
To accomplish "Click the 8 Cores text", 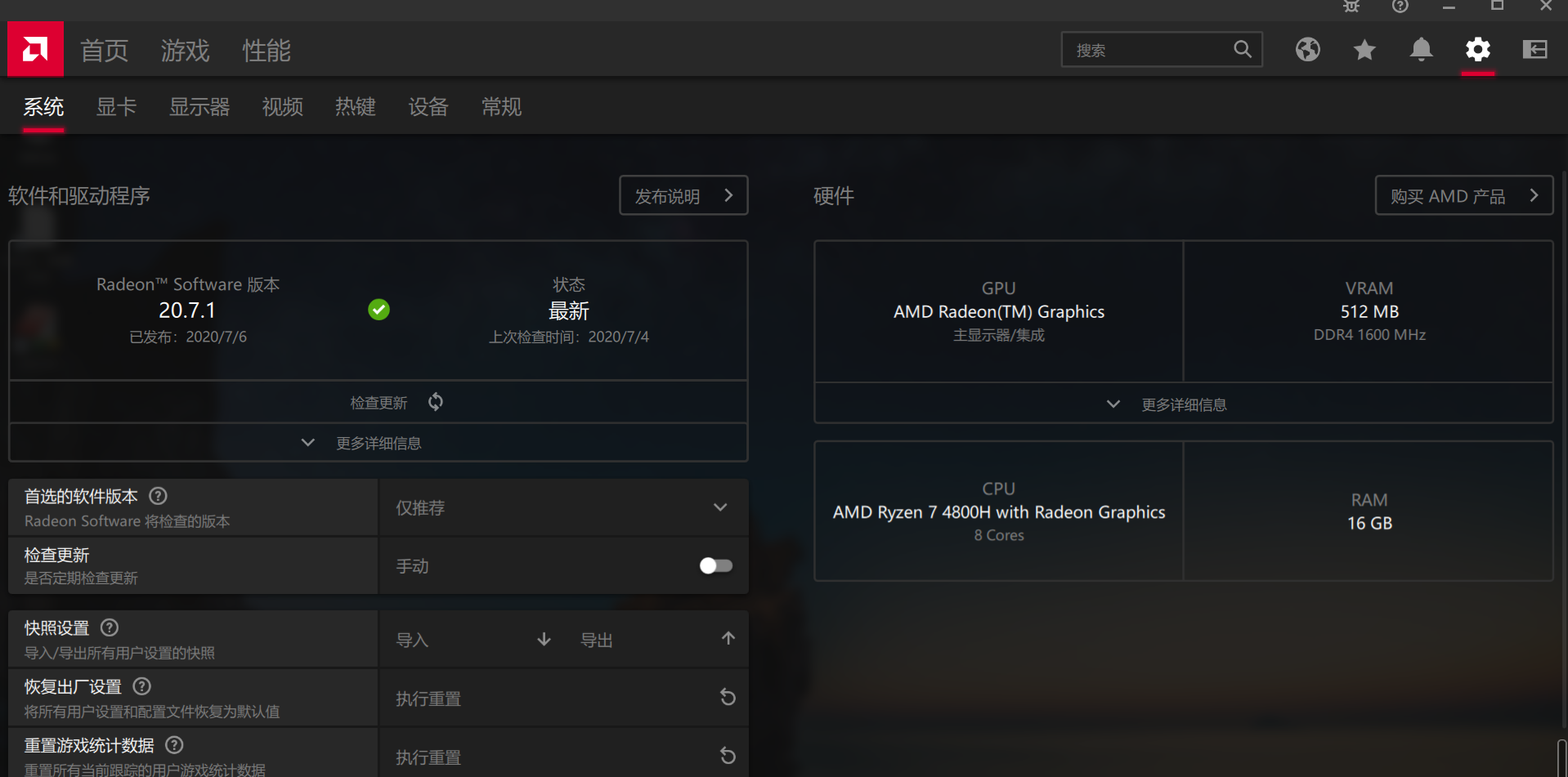I will (999, 535).
